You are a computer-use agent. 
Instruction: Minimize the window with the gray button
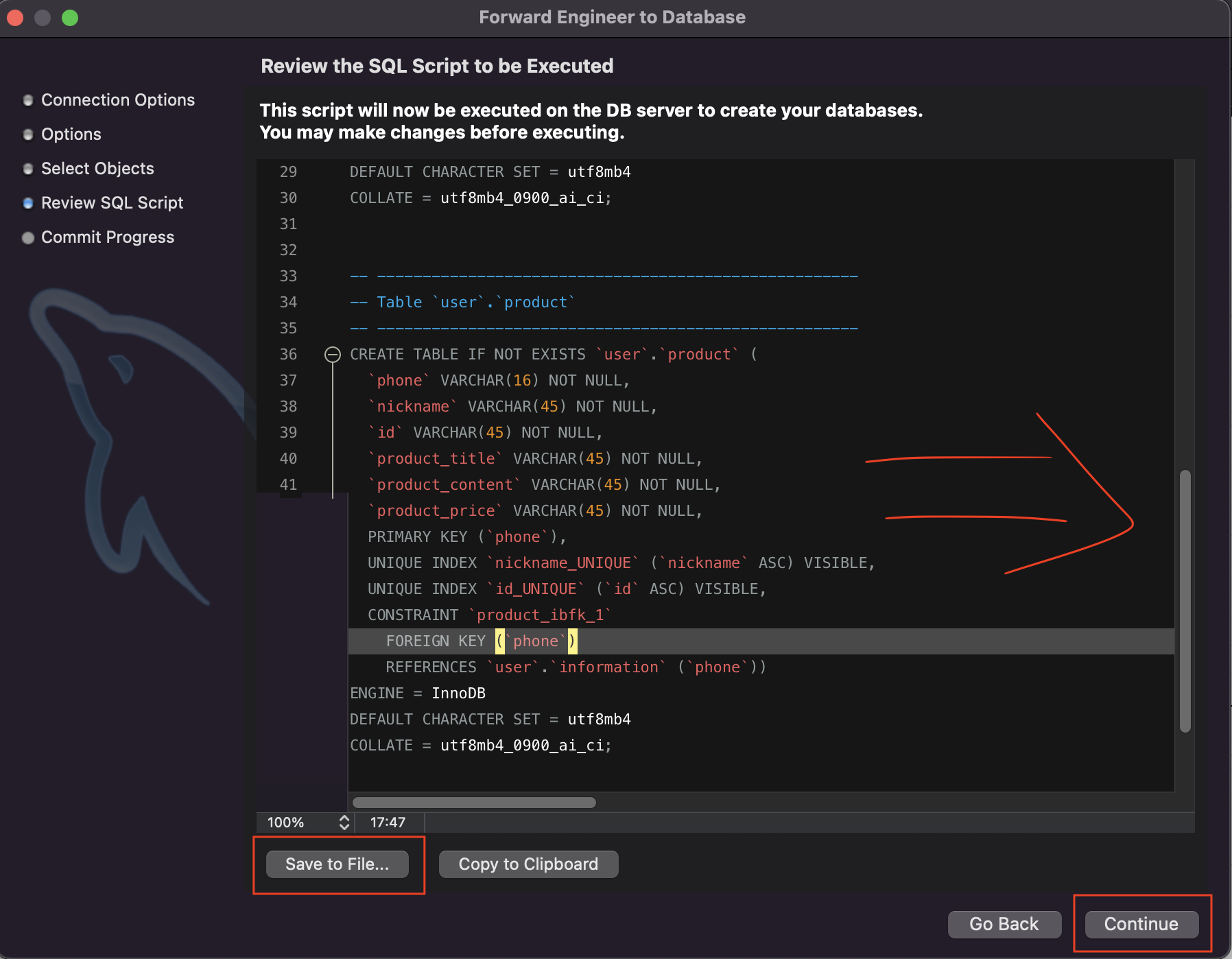[43, 18]
